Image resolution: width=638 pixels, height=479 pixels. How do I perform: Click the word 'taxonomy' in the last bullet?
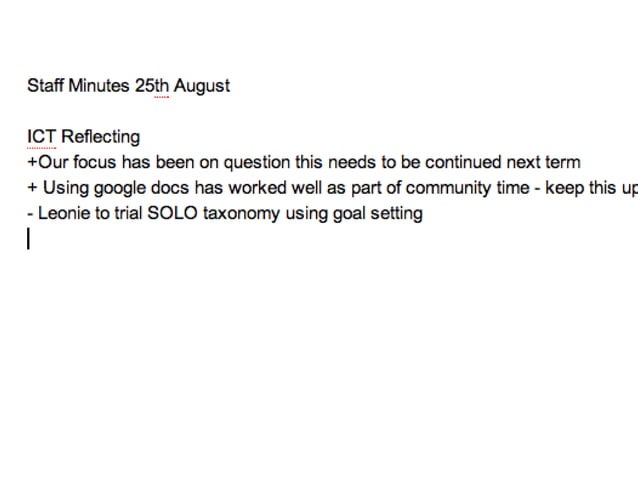click(242, 214)
